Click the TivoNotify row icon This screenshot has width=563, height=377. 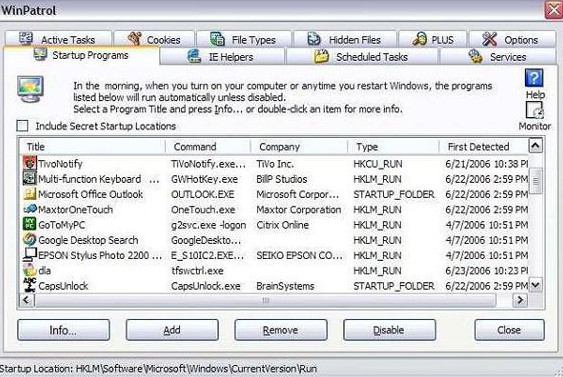coord(29,163)
